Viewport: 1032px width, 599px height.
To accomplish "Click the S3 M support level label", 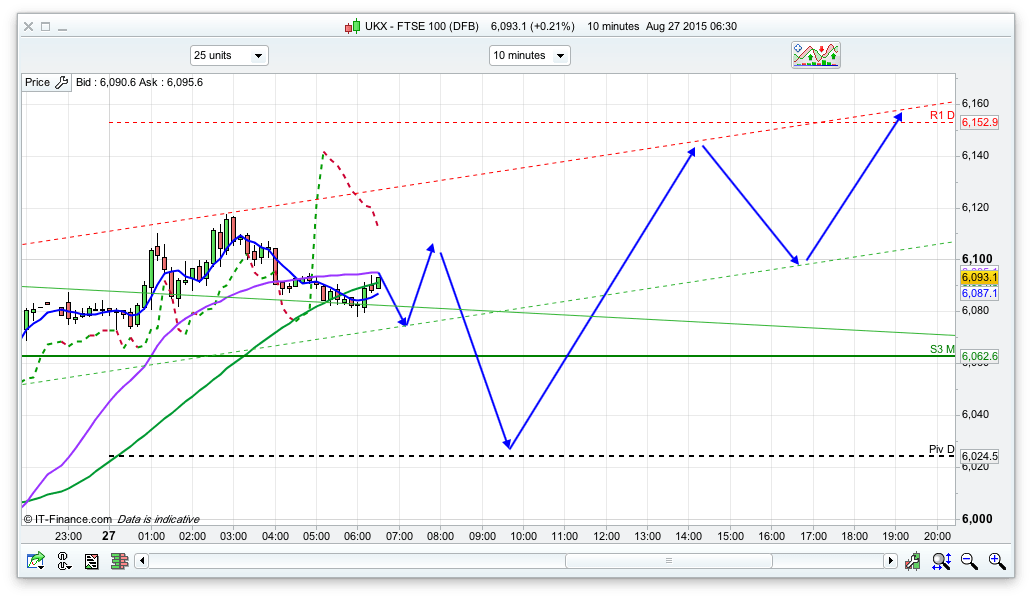I will click(941, 349).
